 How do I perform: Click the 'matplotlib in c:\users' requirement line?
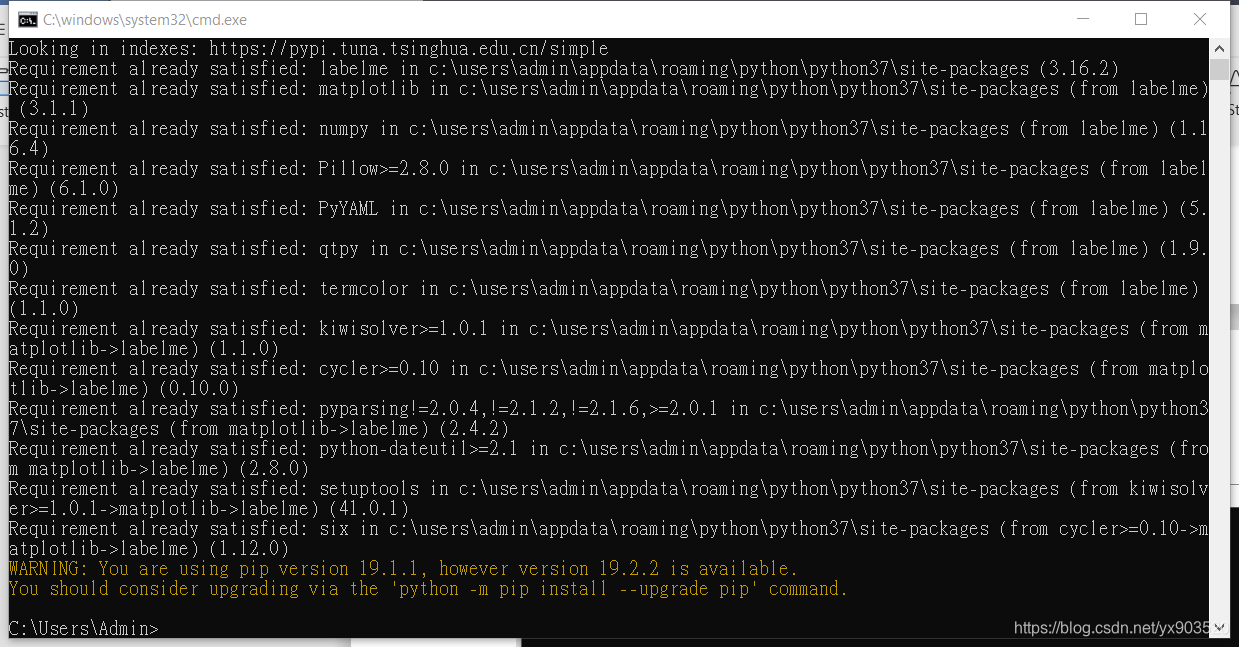point(608,88)
